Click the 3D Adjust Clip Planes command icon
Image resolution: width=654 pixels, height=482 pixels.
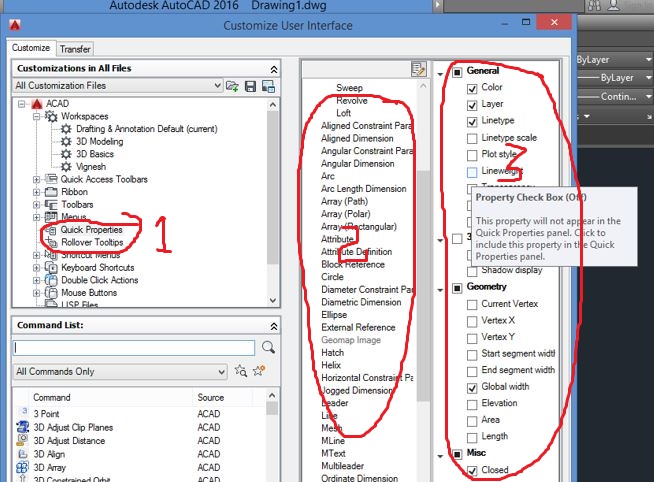pyautogui.click(x=23, y=427)
